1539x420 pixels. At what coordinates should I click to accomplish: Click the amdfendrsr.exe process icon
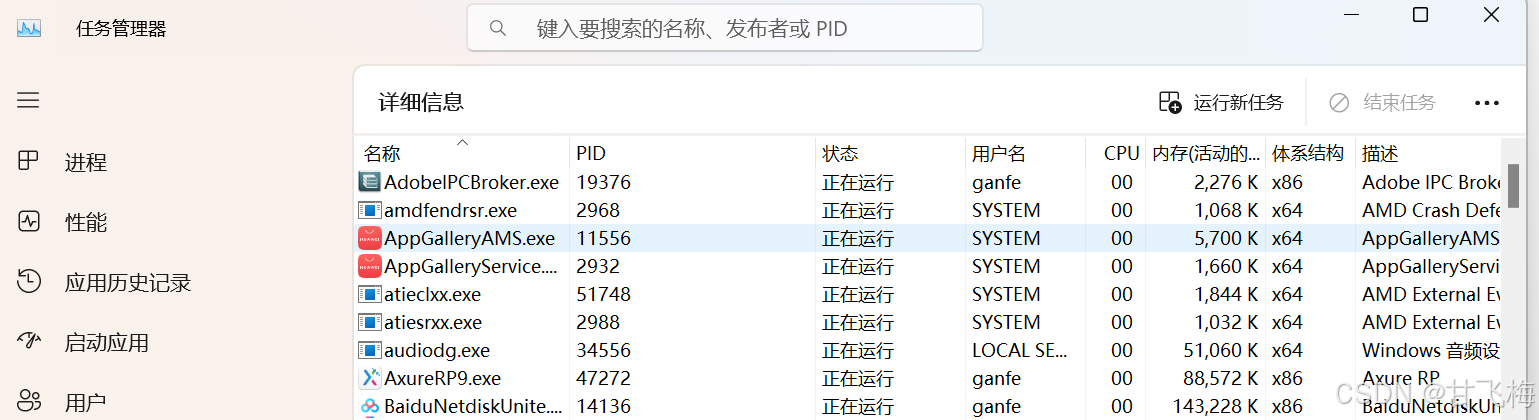[x=370, y=210]
